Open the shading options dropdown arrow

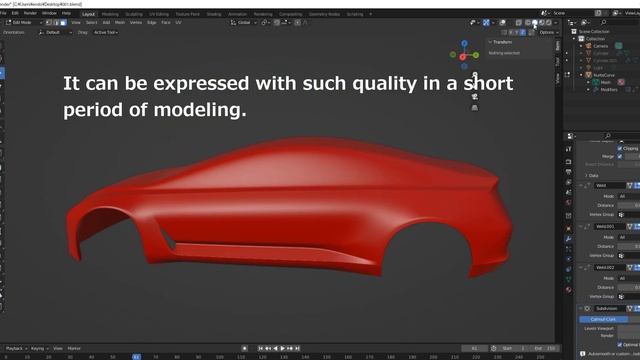[556, 23]
